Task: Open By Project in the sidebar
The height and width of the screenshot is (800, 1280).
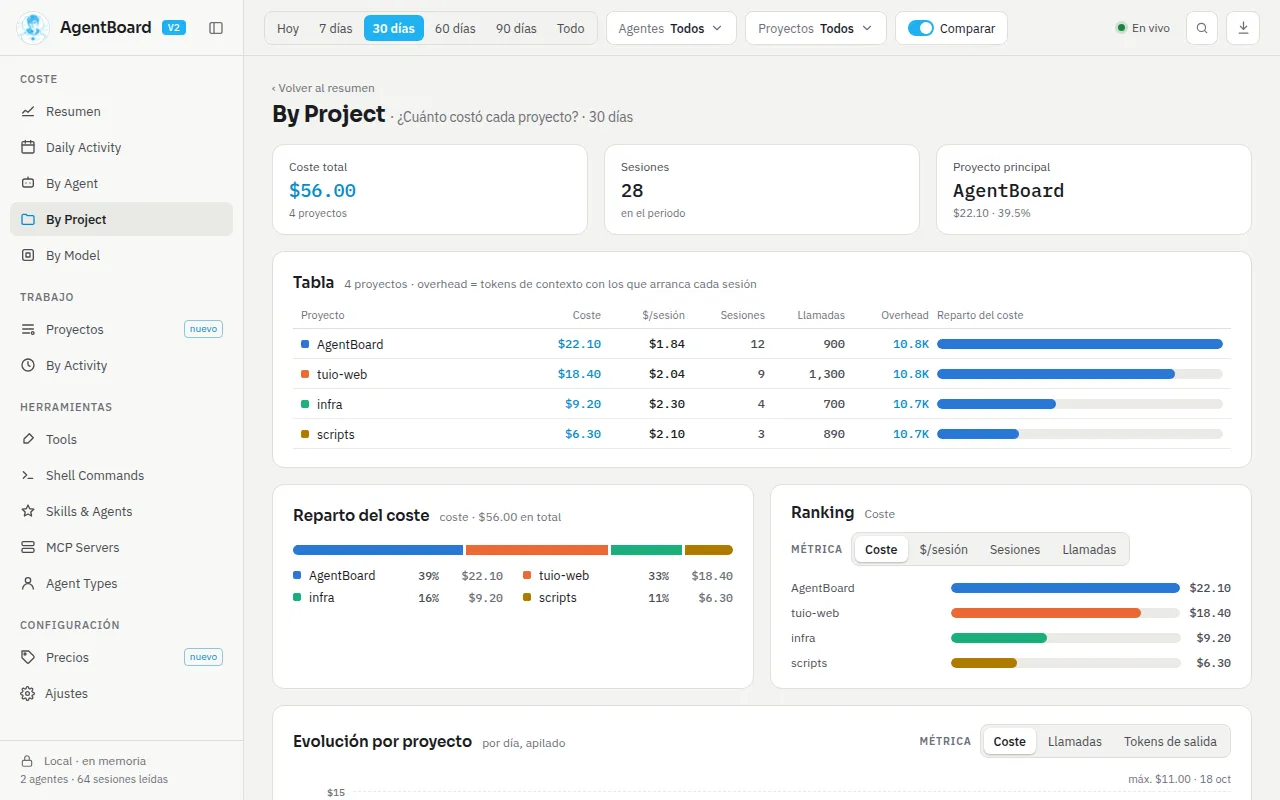Action: click(121, 220)
